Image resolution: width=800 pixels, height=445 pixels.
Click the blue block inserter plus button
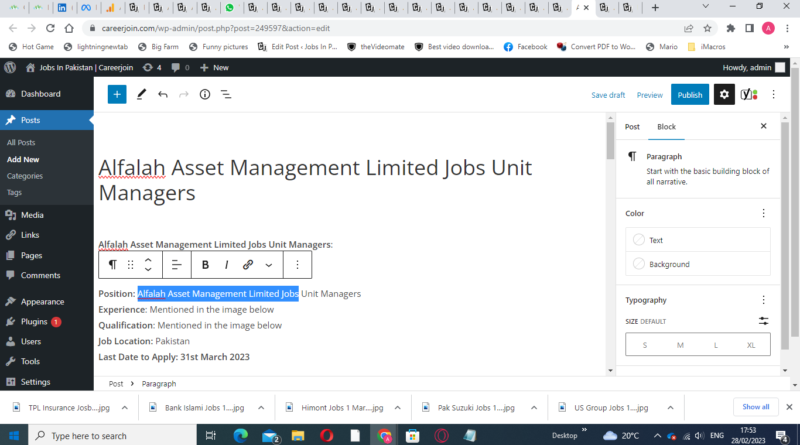[x=117, y=95]
